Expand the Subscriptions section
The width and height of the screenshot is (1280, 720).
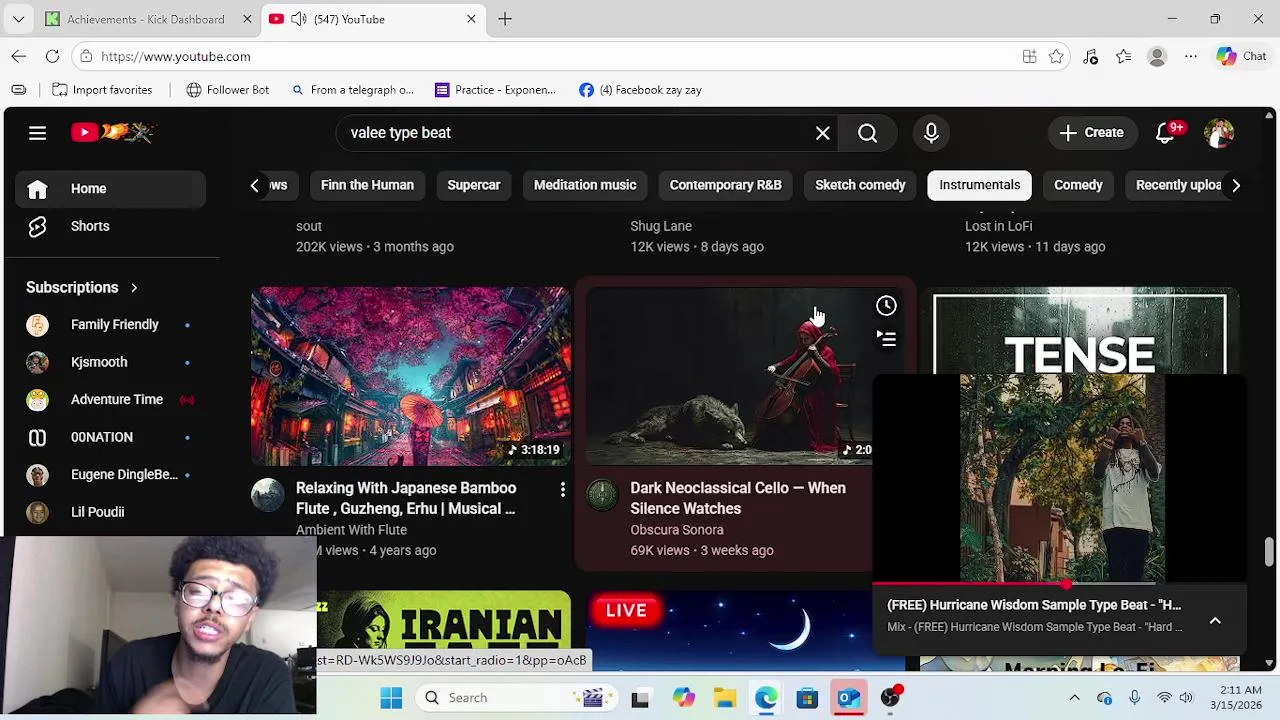pyautogui.click(x=82, y=287)
